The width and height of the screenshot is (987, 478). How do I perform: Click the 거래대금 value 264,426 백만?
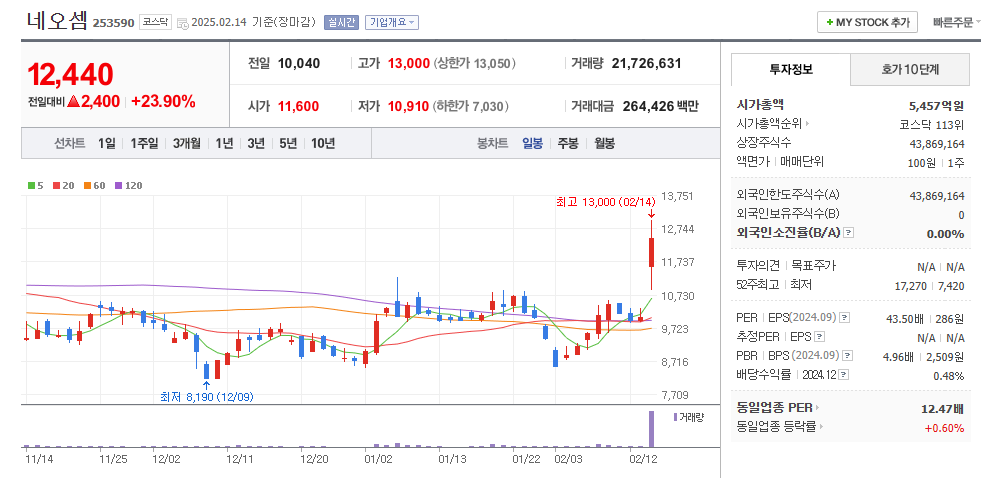[660, 106]
